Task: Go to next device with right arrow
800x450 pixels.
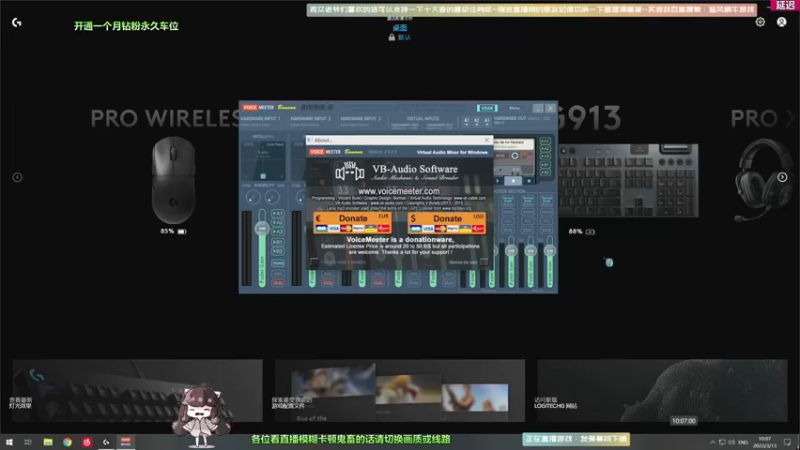Action: pyautogui.click(x=782, y=177)
